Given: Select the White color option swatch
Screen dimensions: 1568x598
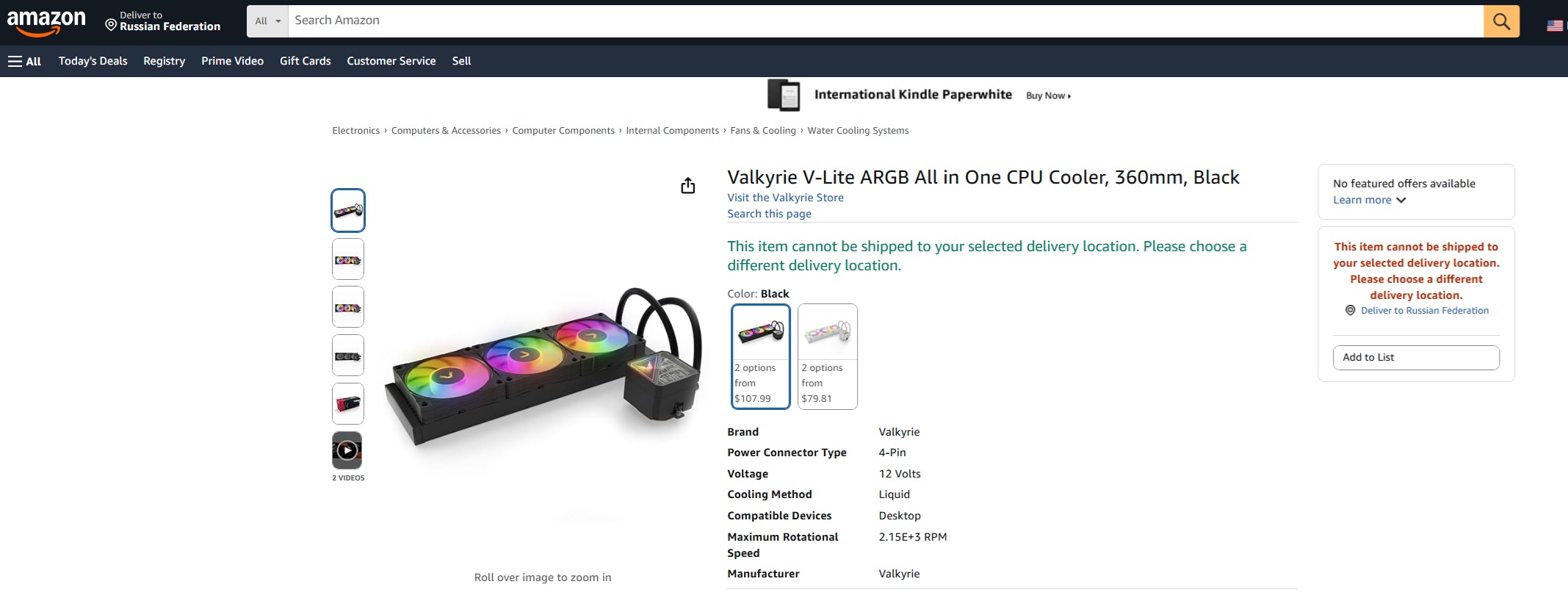Looking at the screenshot, I should pyautogui.click(x=827, y=356).
